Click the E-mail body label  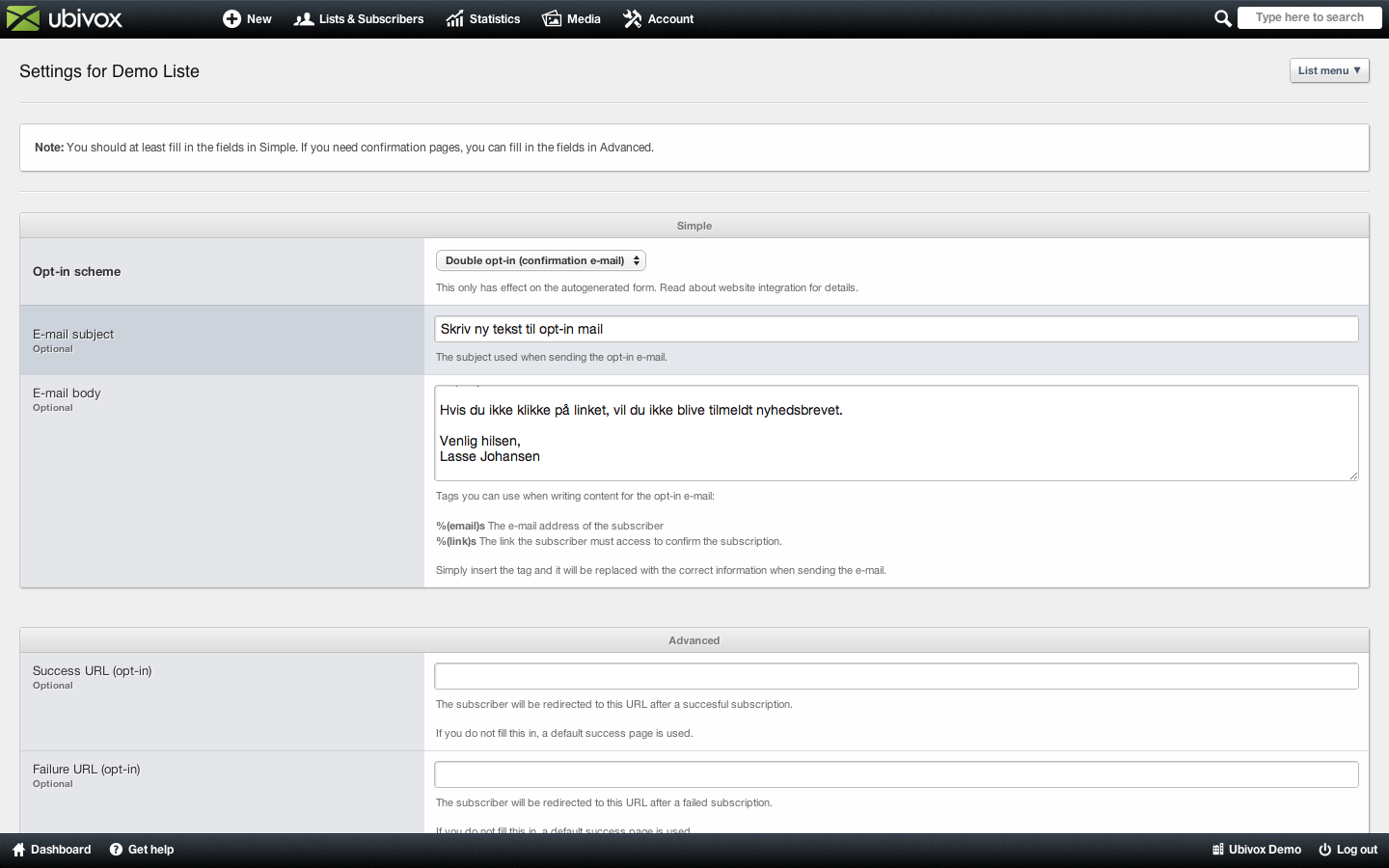[x=67, y=393]
